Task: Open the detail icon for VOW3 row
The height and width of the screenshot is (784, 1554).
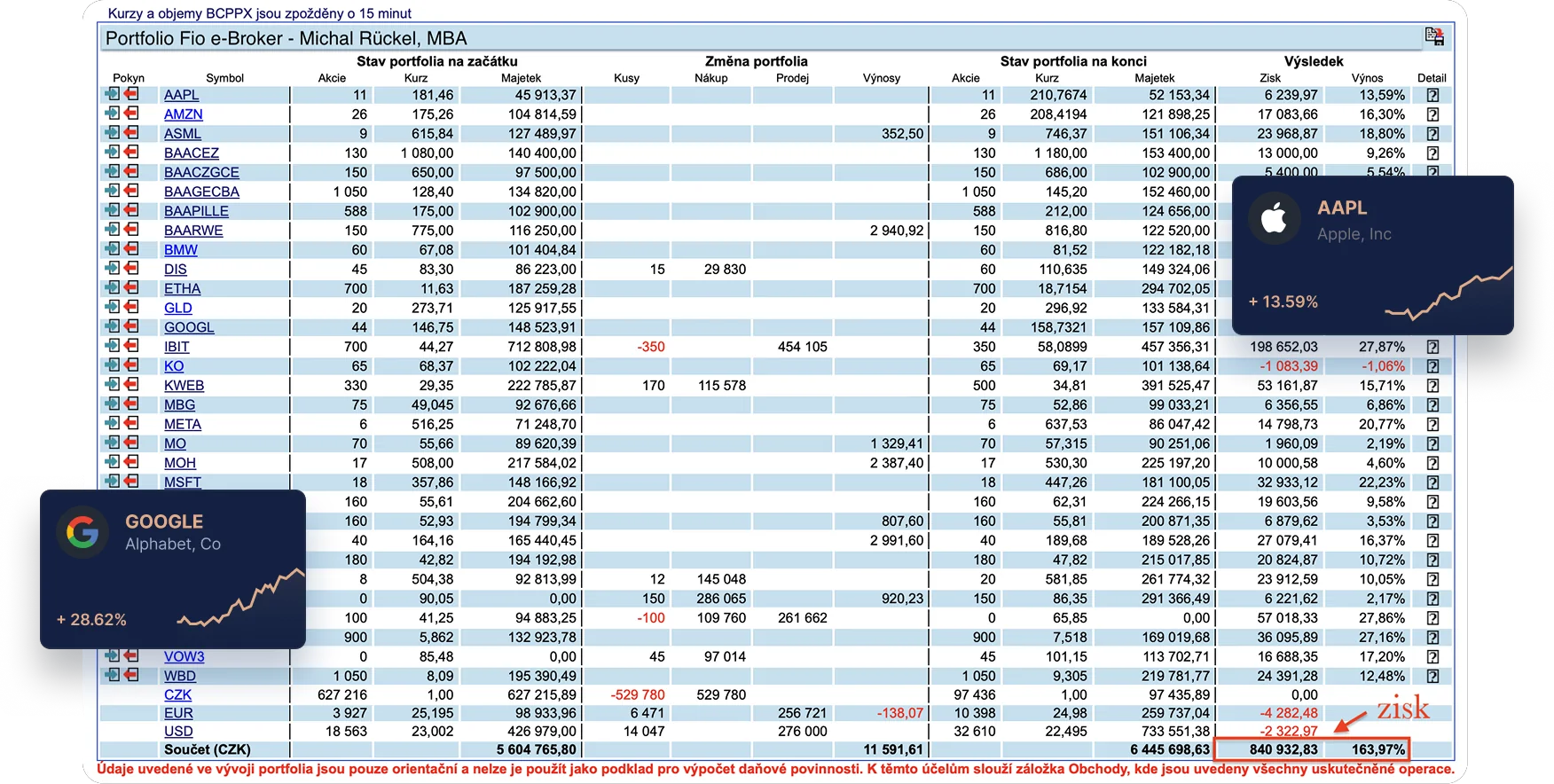Action: click(x=1432, y=656)
